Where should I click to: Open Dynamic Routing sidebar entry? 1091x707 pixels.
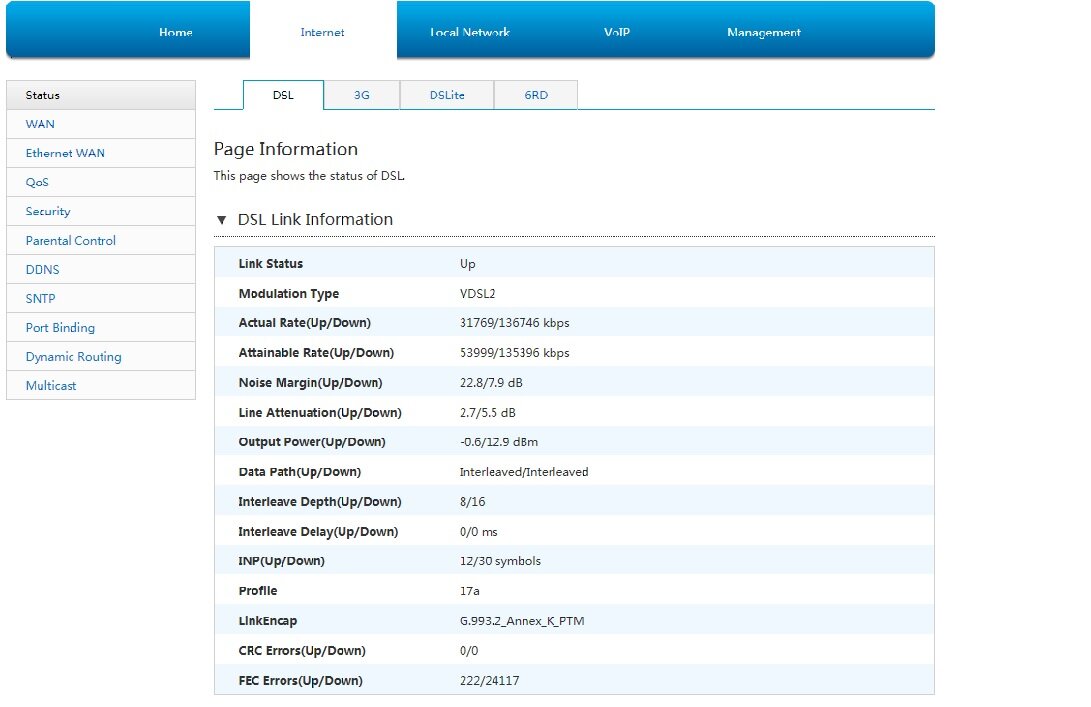point(101,357)
